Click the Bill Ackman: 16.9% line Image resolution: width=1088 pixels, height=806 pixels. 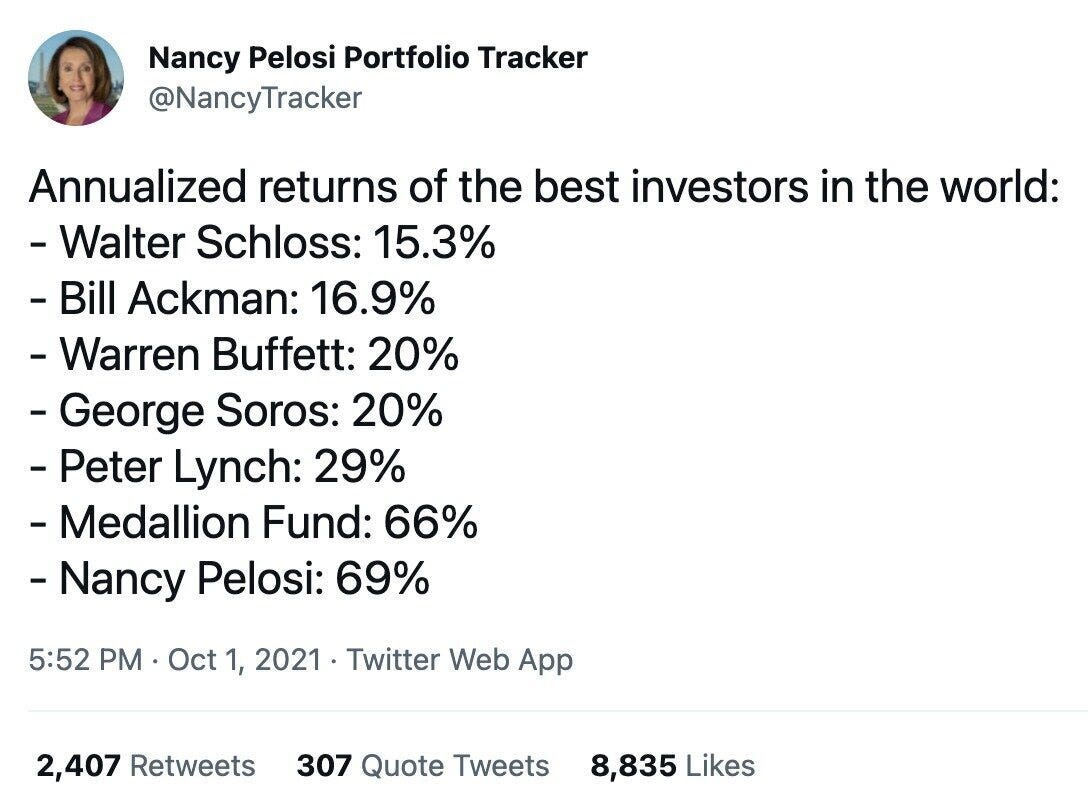pos(232,299)
